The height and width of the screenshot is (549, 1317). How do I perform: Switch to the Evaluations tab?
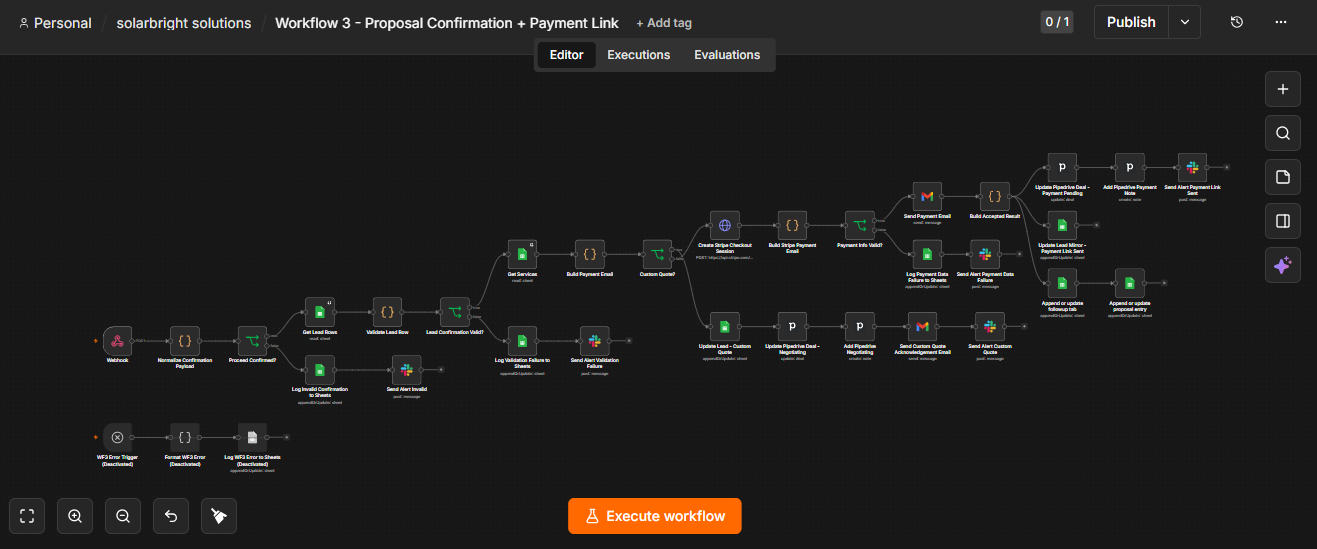pos(727,55)
